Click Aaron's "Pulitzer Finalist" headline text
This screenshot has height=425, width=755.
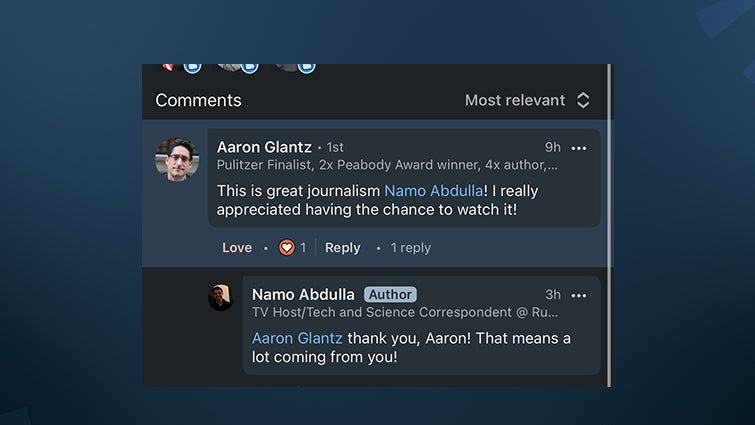pyautogui.click(x=387, y=165)
